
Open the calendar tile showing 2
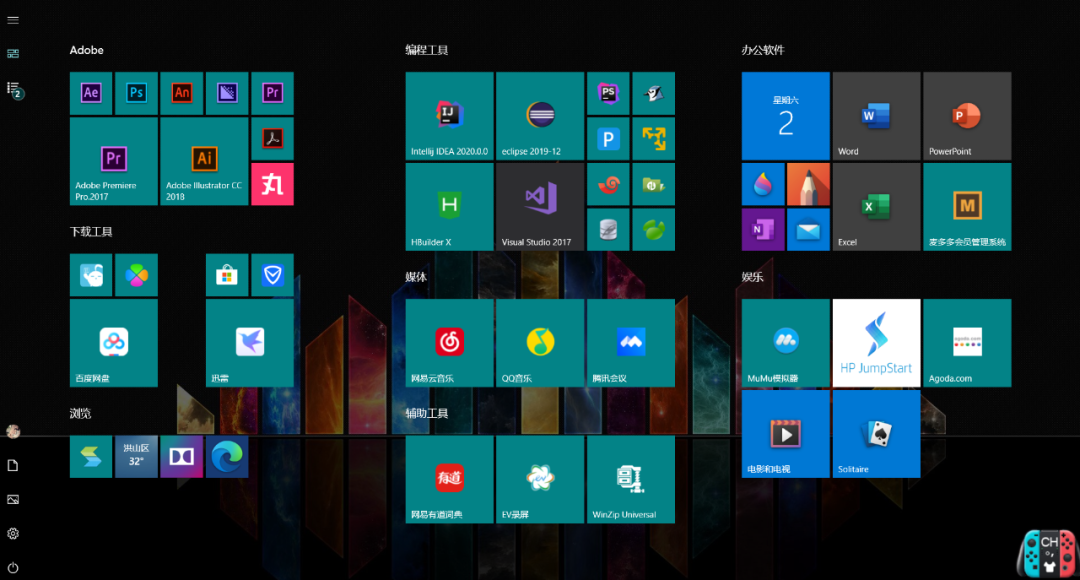point(786,116)
